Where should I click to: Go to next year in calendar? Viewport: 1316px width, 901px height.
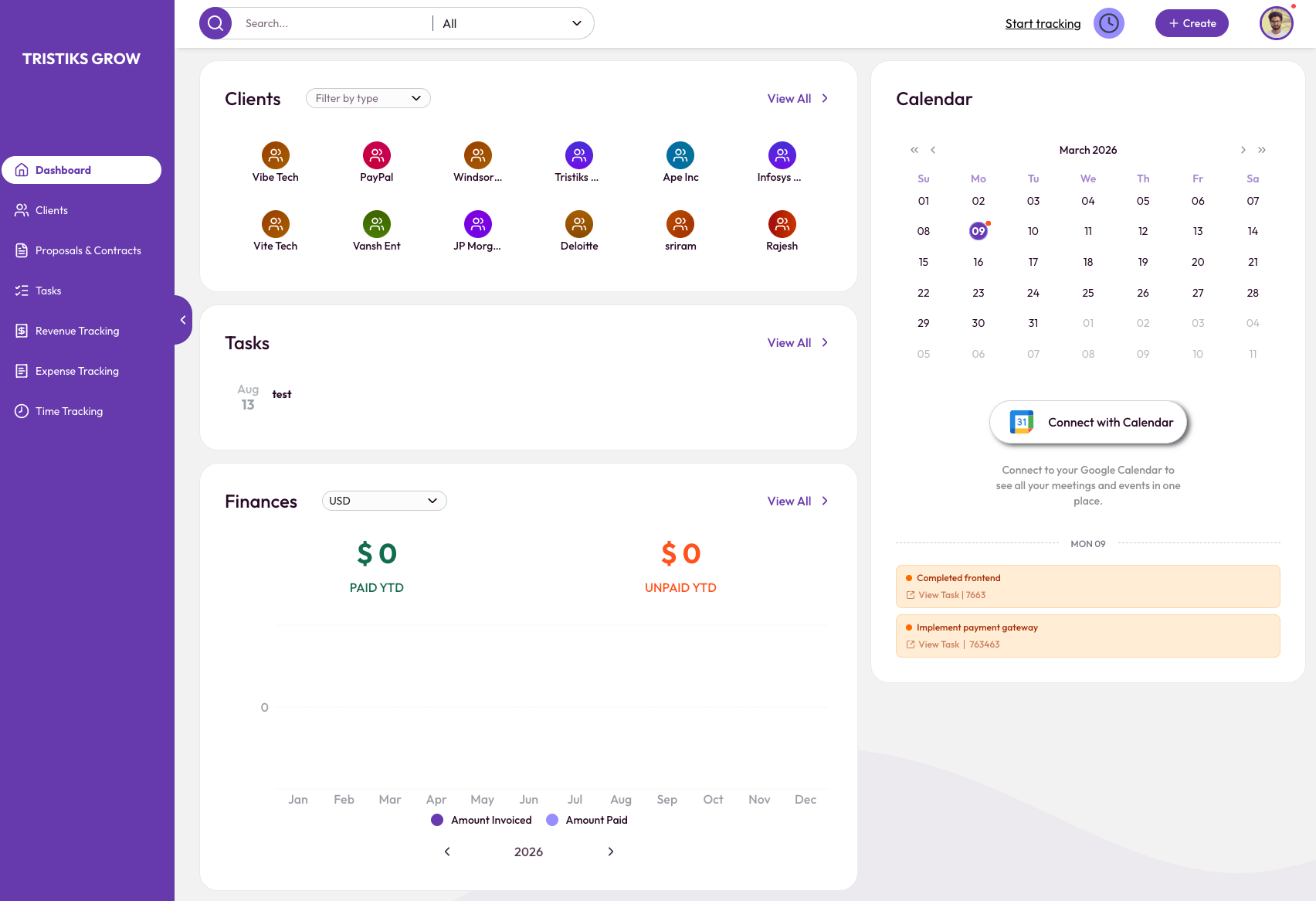[1262, 150]
